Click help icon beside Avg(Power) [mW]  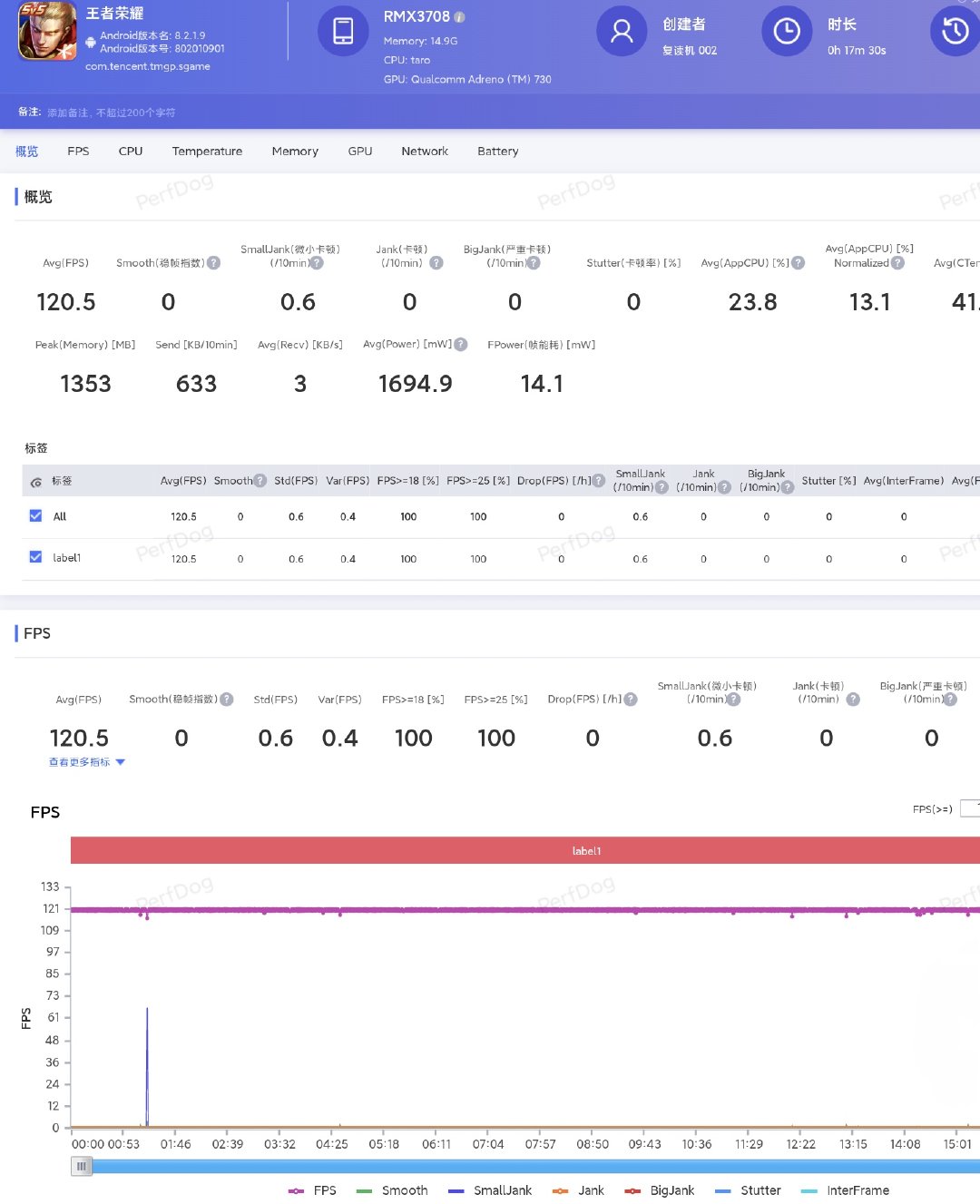click(x=461, y=344)
